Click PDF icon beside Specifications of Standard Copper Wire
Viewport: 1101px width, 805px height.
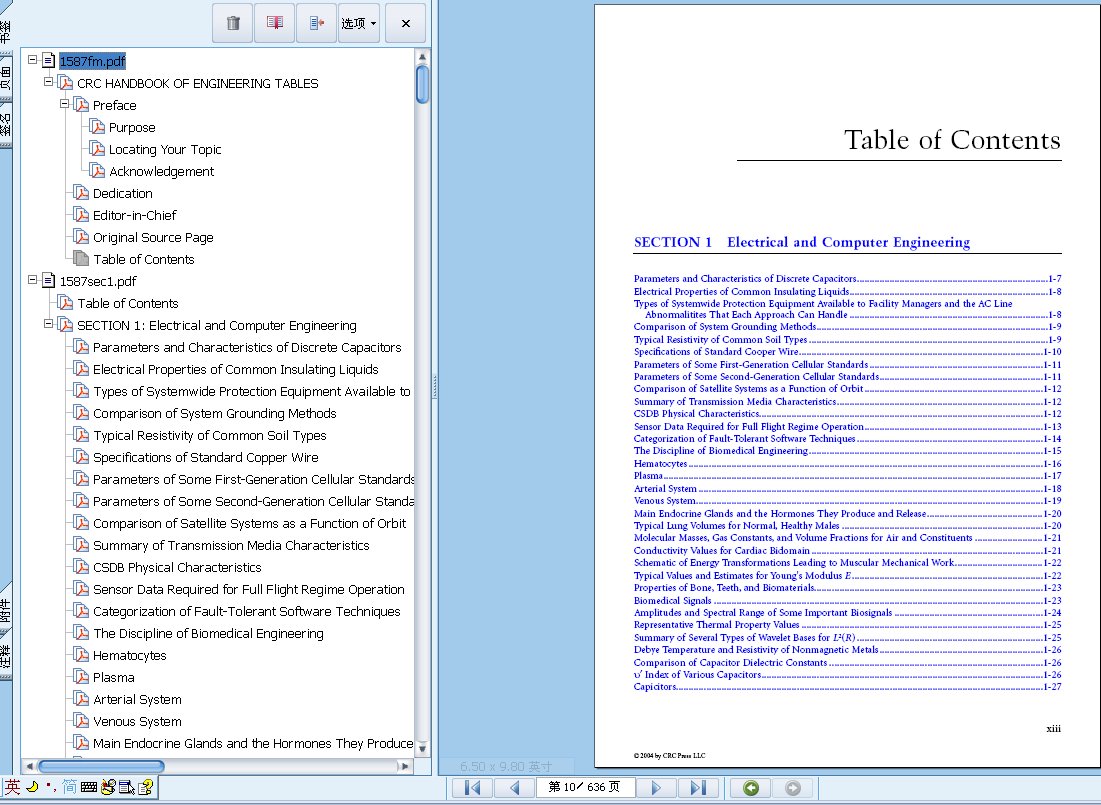click(81, 457)
